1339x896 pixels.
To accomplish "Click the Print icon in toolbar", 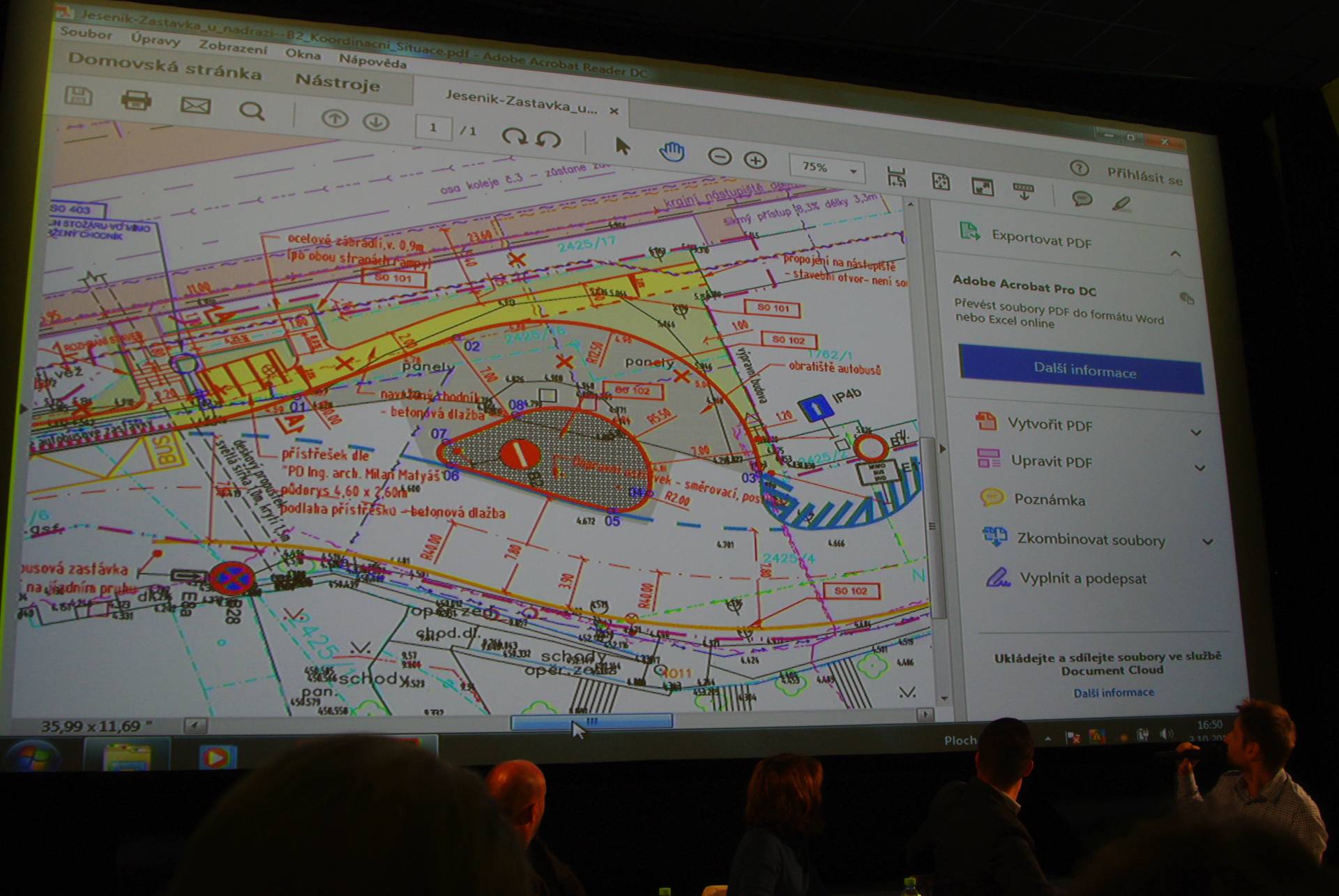I will point(136,100).
